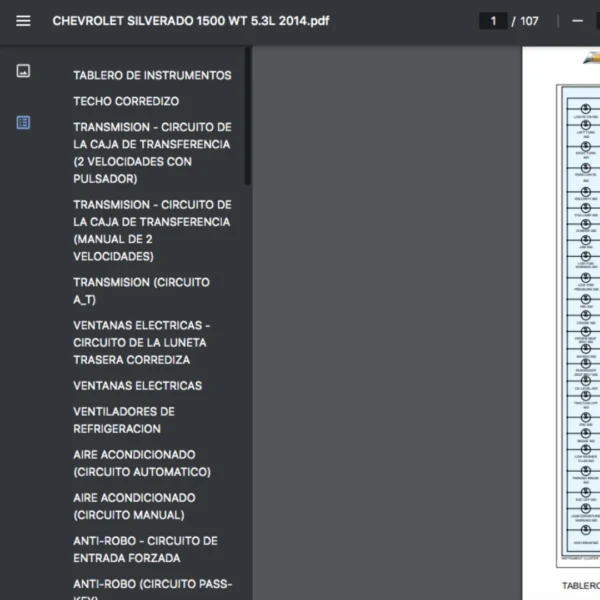
Task: Open transfer case MANUAL DE 2 VELOCIDADES bookmark
Action: tap(152, 230)
